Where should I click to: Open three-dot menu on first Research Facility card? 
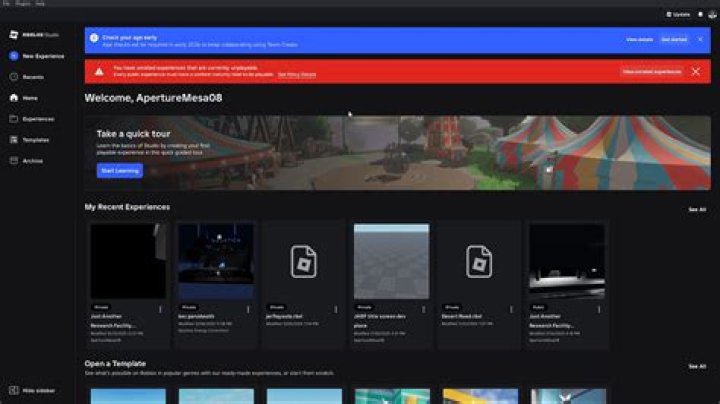point(158,308)
